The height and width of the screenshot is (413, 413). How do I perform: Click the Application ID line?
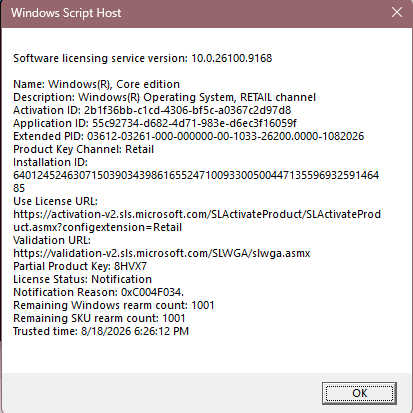[x=155, y=123]
